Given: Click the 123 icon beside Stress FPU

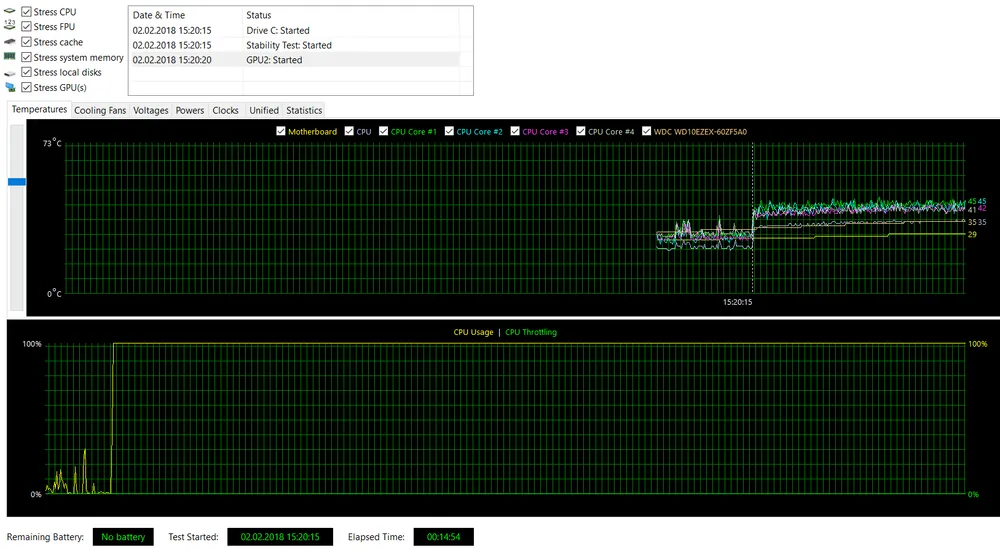Looking at the screenshot, I should [9, 27].
